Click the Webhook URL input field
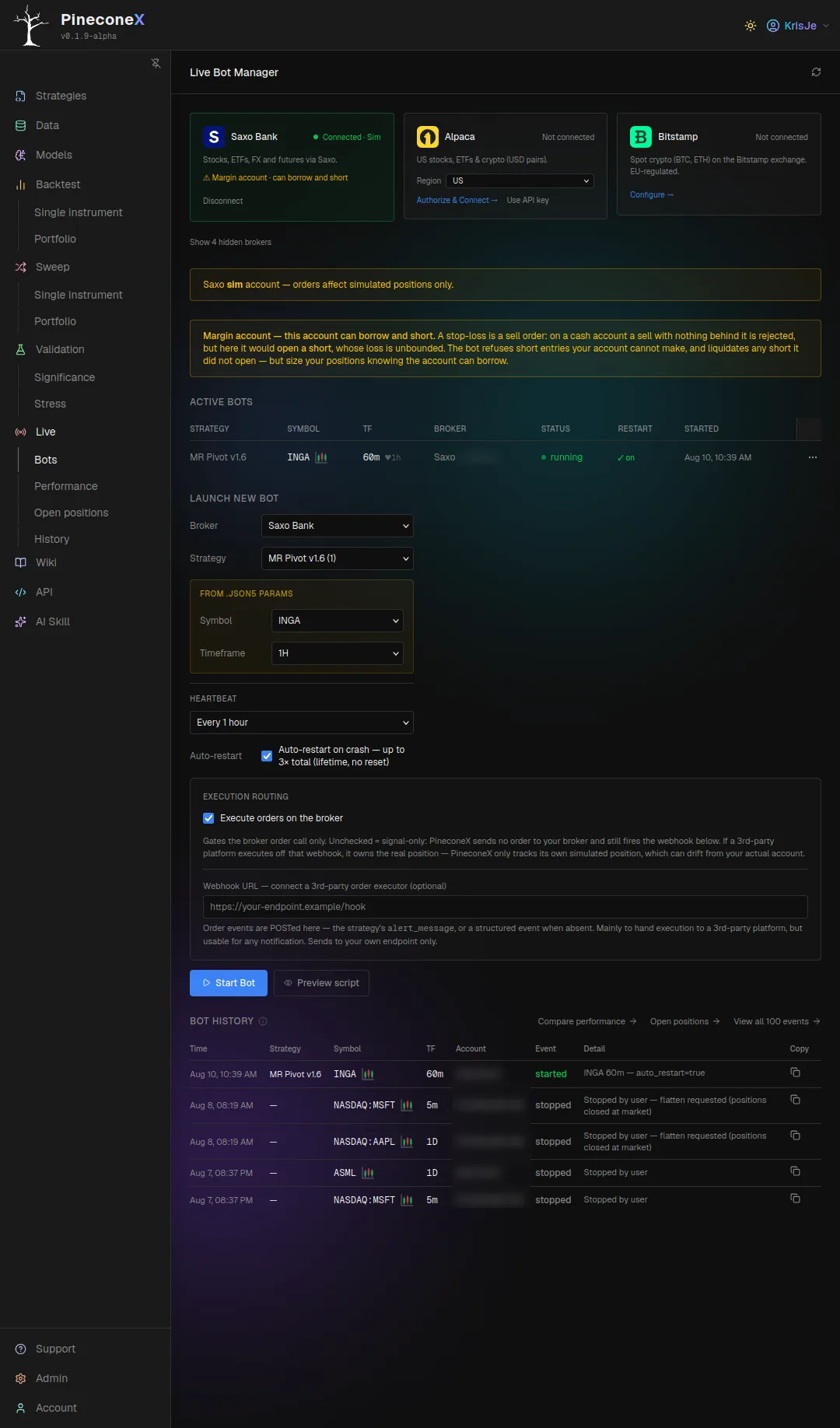This screenshot has height=1428, width=840. 505,907
